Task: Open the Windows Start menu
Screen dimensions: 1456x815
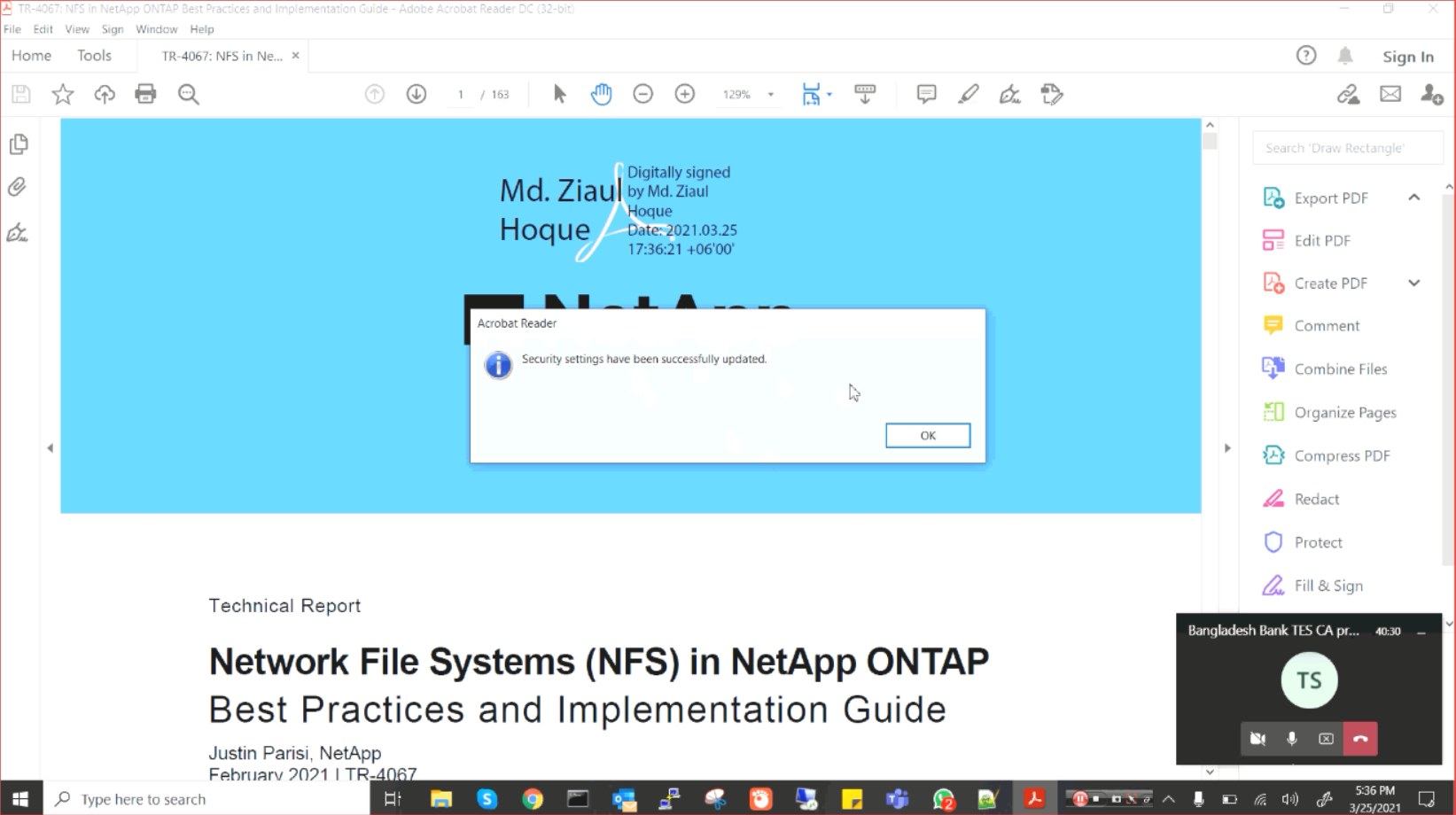Action: click(20, 799)
